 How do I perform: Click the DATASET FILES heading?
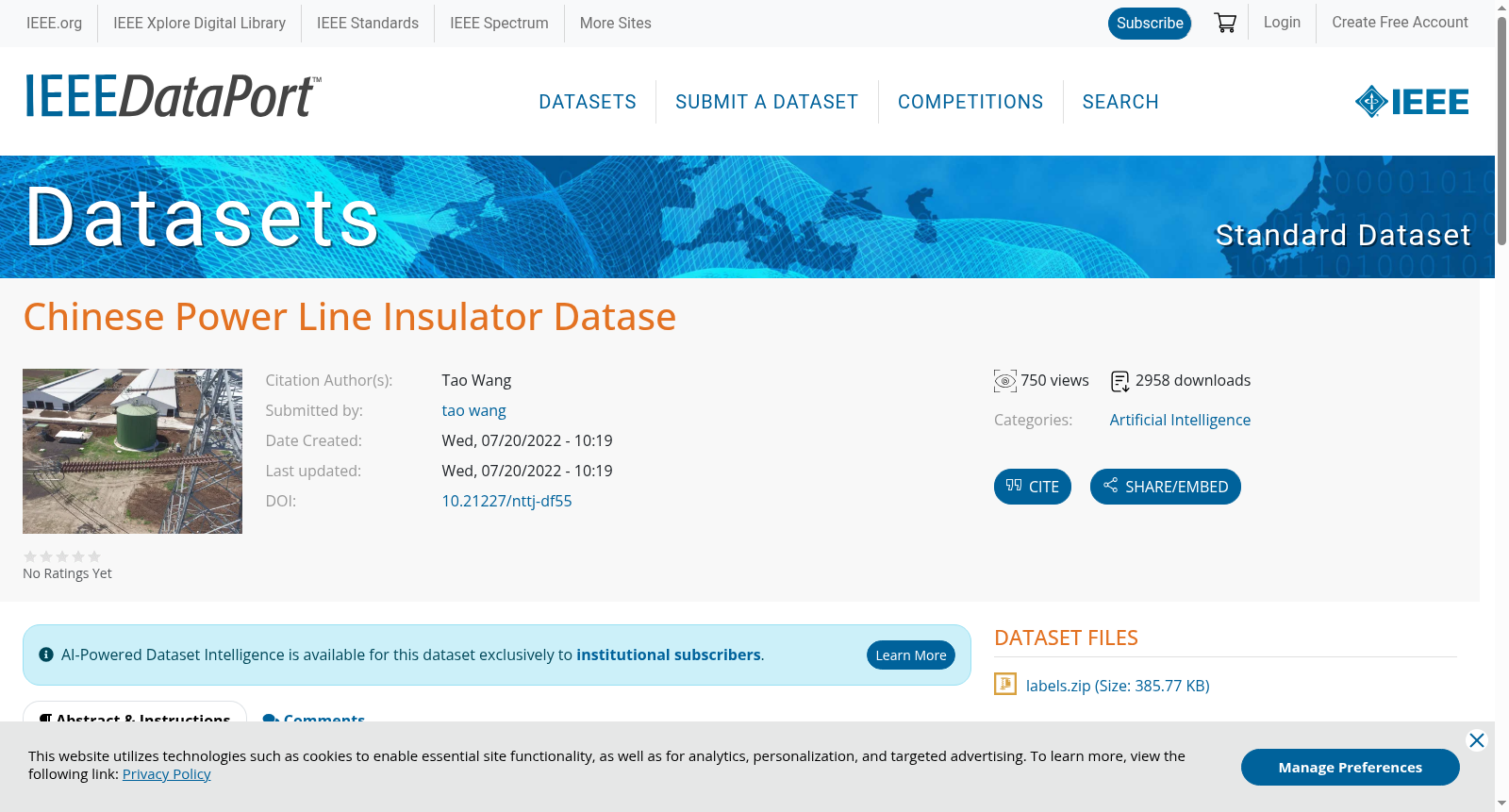pos(1066,638)
